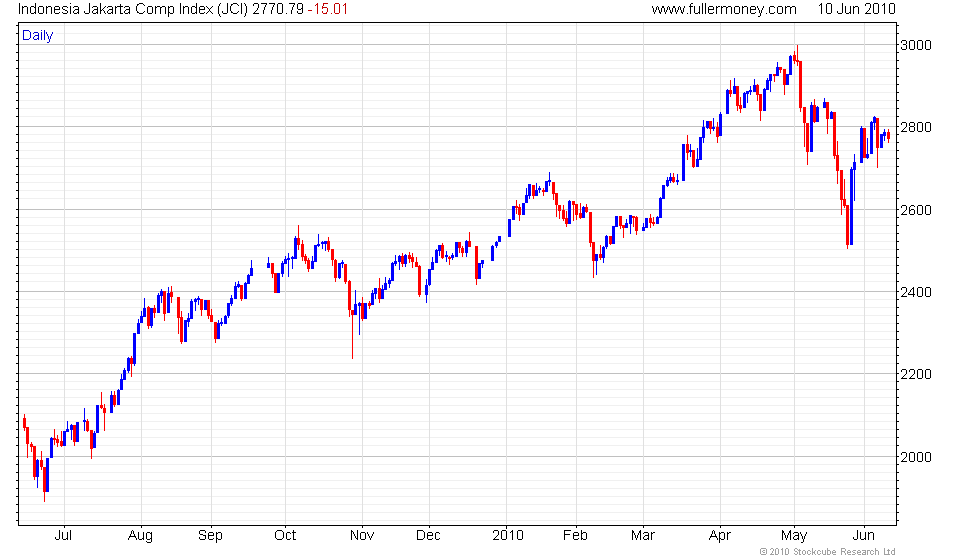This screenshot has width=980, height=560.
Task: Click the red change value -15.01
Action: (x=328, y=9)
